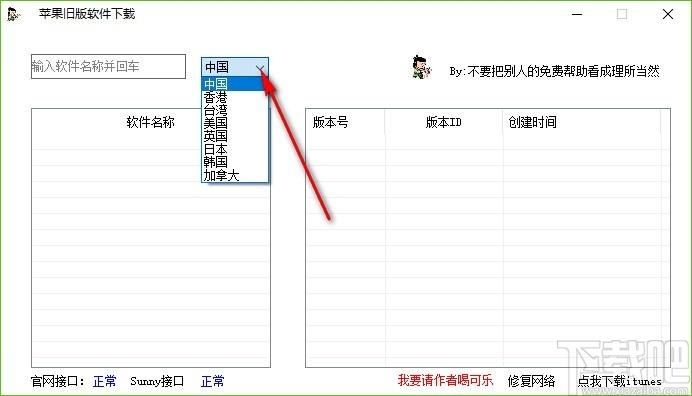The height and width of the screenshot is (396, 692).
Task: Click the By author credit text
Action: [555, 71]
